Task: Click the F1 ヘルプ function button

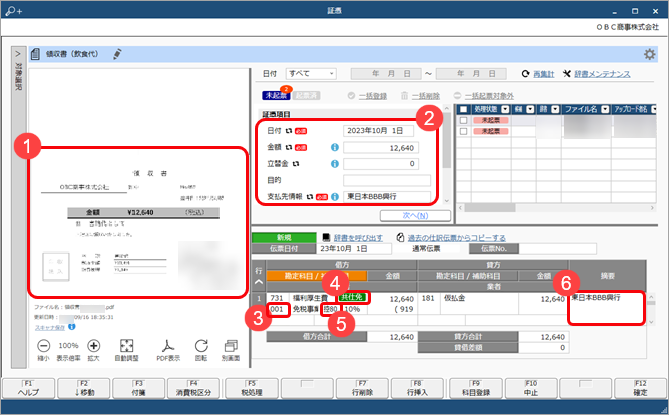Action: click(x=29, y=388)
